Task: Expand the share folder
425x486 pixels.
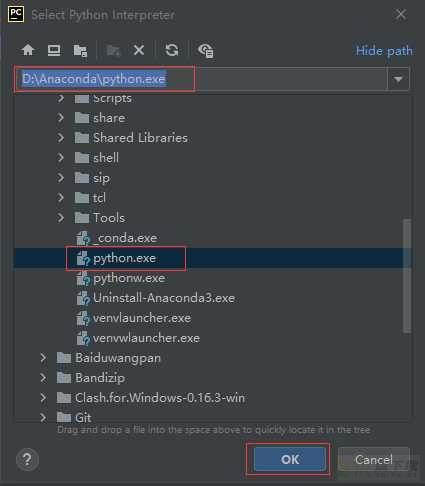Action: point(61,118)
